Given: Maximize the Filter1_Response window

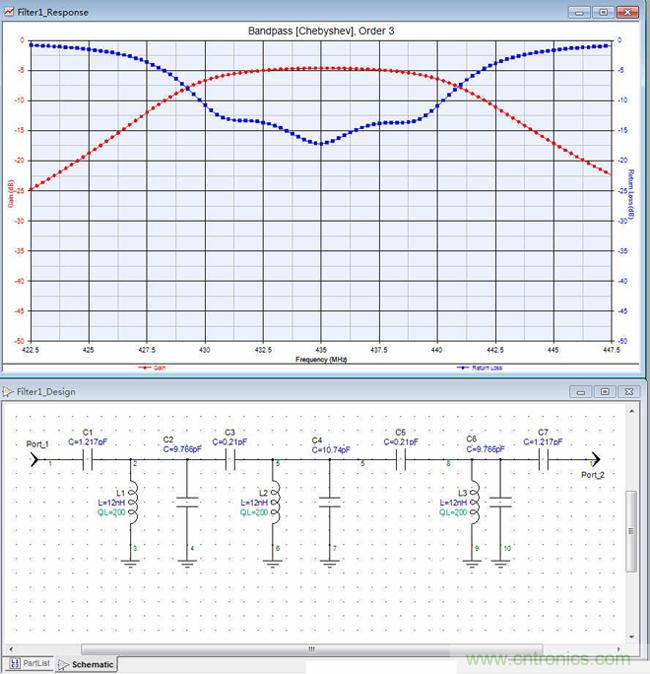Looking at the screenshot, I should 602,12.
